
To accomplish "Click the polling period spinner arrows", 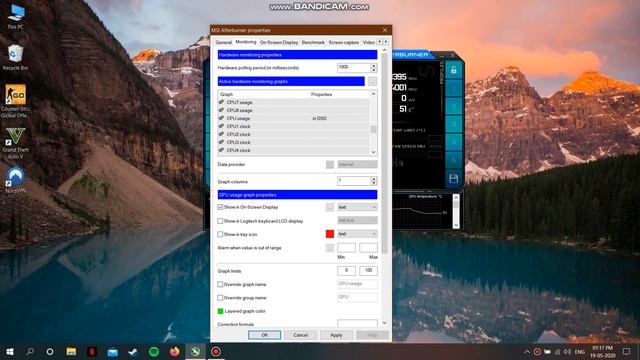I will pyautogui.click(x=373, y=68).
